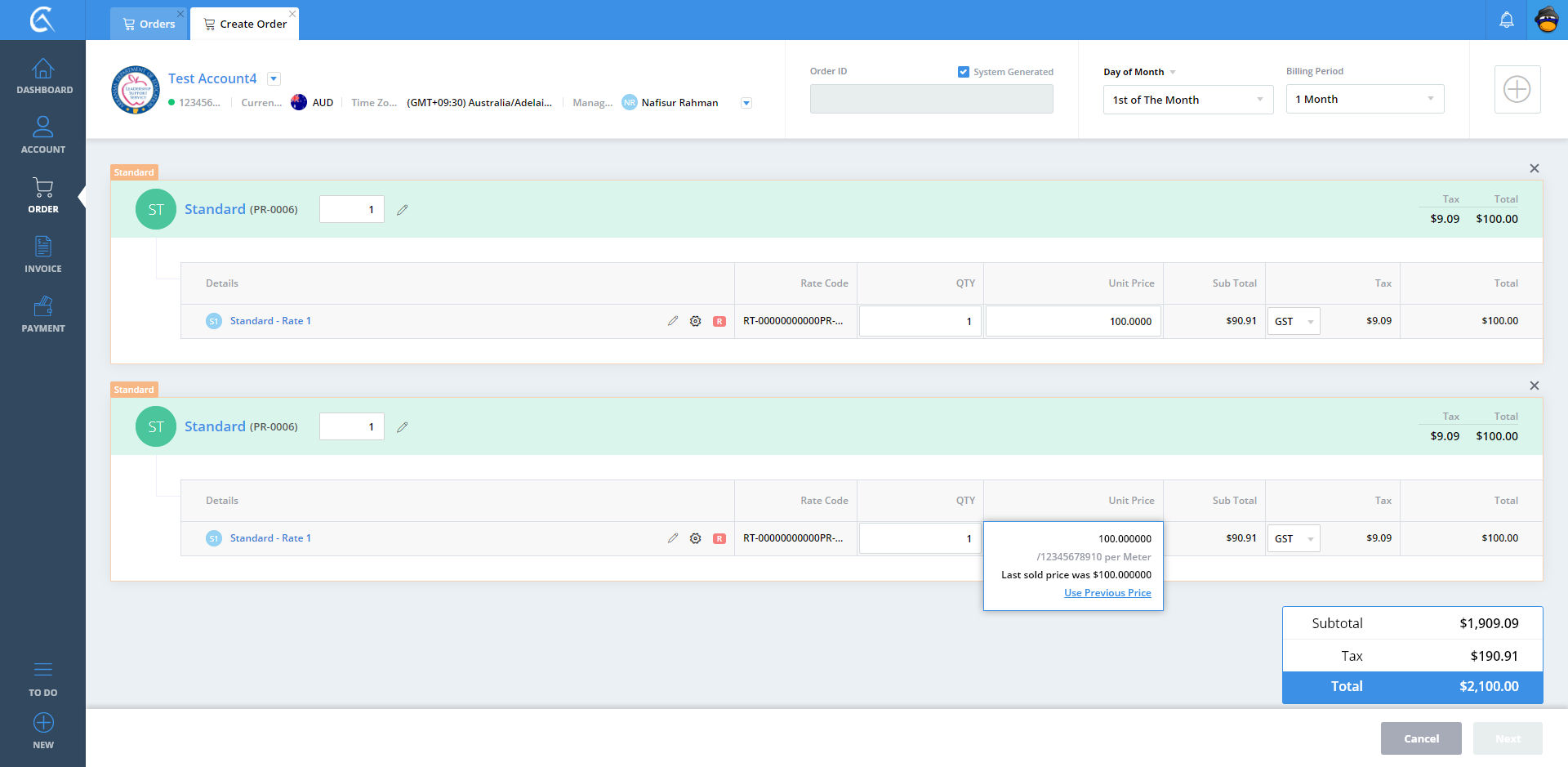
Task: Go to the Invoice section icon
Action: tap(43, 254)
